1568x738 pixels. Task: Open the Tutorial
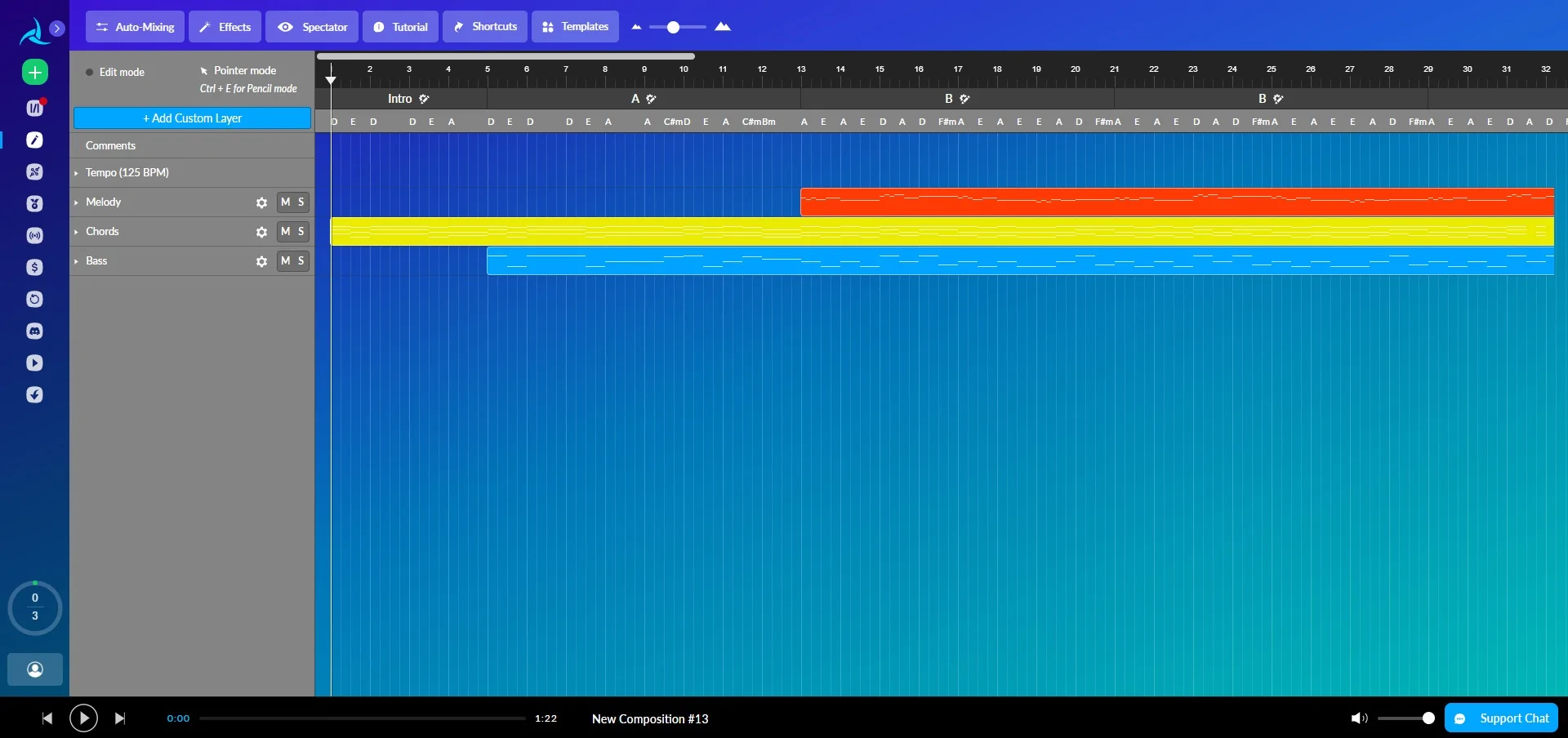[400, 27]
